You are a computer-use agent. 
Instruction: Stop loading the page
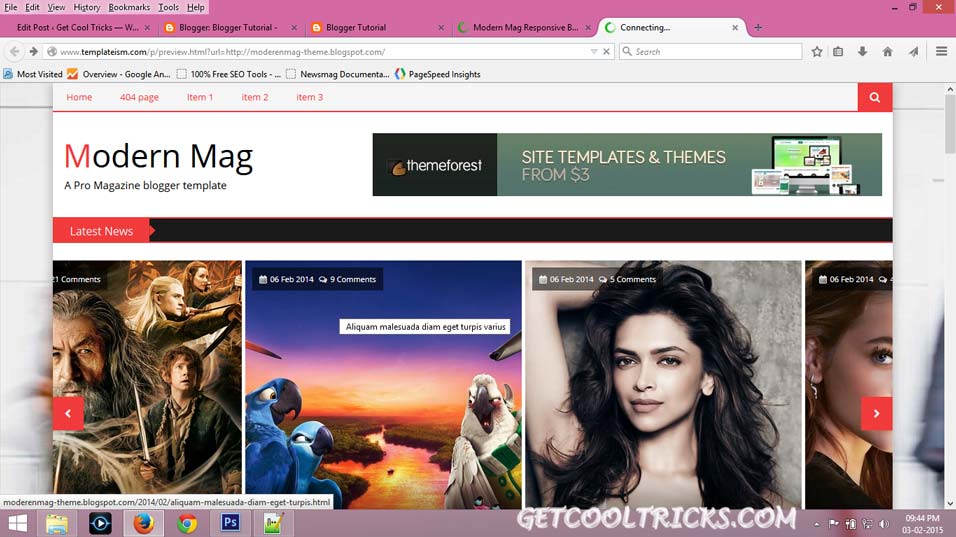pos(606,52)
